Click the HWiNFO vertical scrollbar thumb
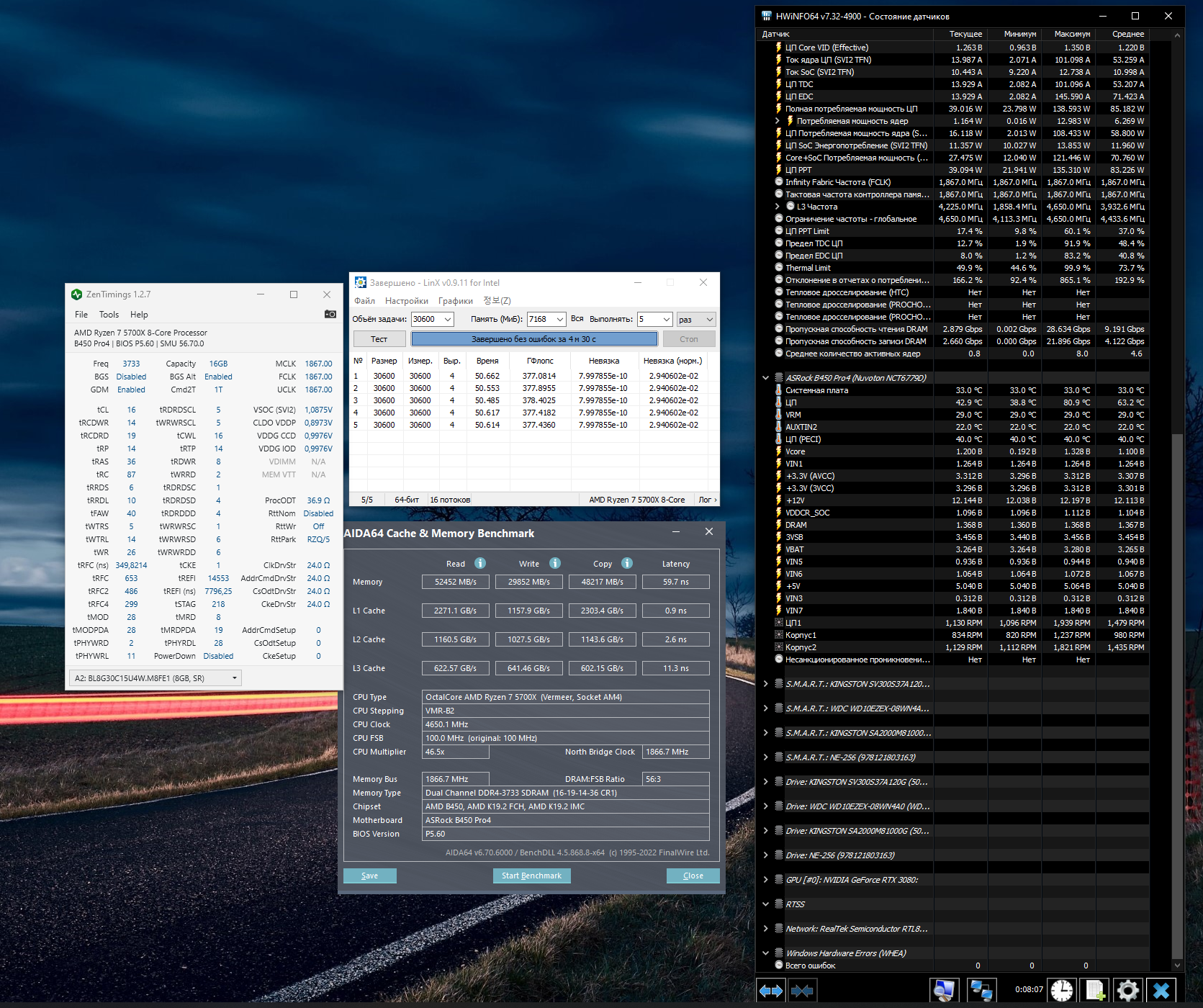 coord(1177,697)
